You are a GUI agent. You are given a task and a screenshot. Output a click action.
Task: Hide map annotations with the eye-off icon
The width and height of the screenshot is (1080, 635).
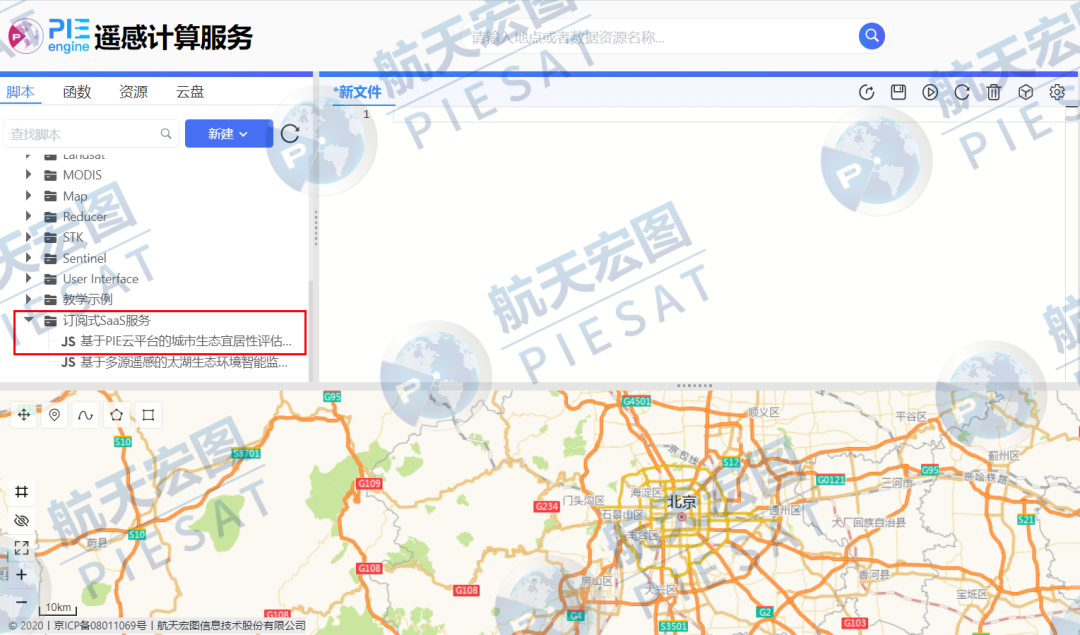pyautogui.click(x=22, y=520)
